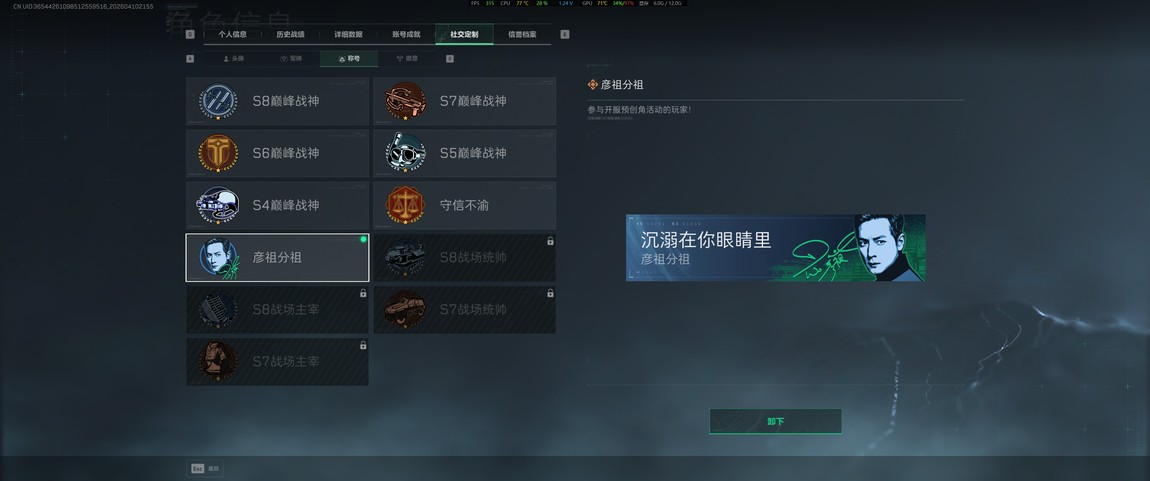This screenshot has height=481, width=1150.
Task: Pick the S6巅峰战神 gold emblem
Action: point(218,153)
